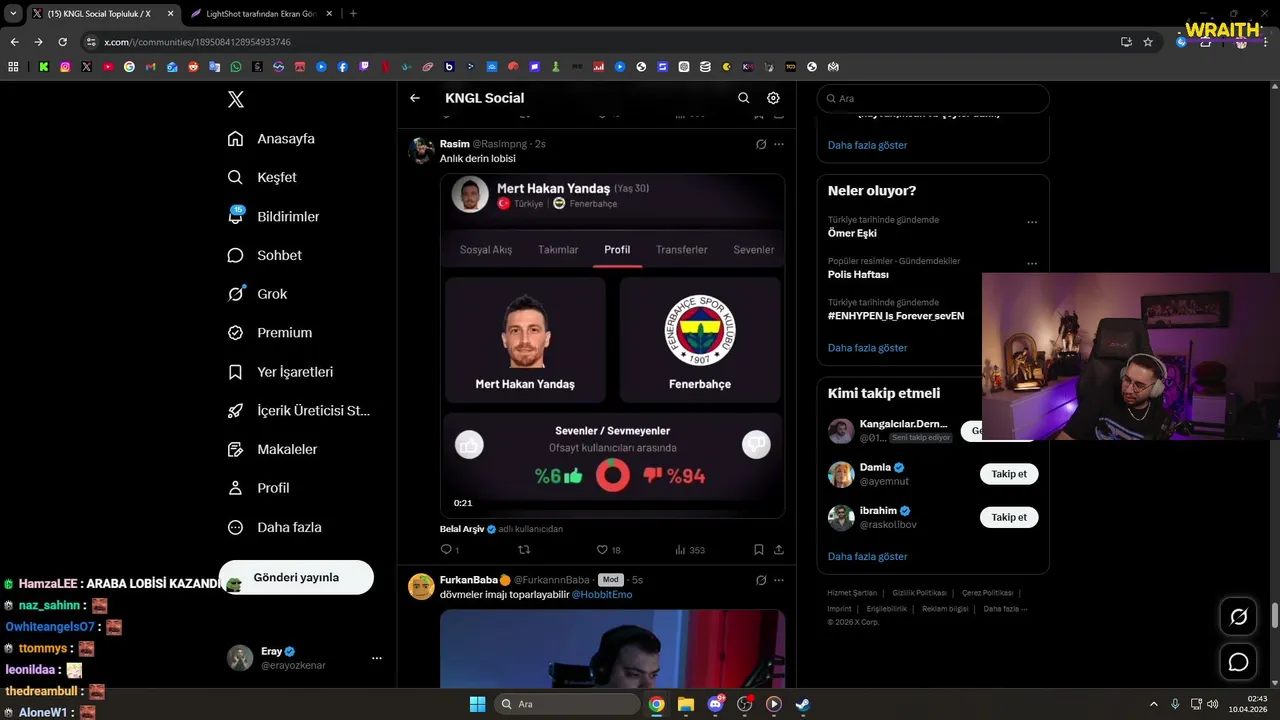
Task: Click the Ara search field on X
Action: point(933,99)
